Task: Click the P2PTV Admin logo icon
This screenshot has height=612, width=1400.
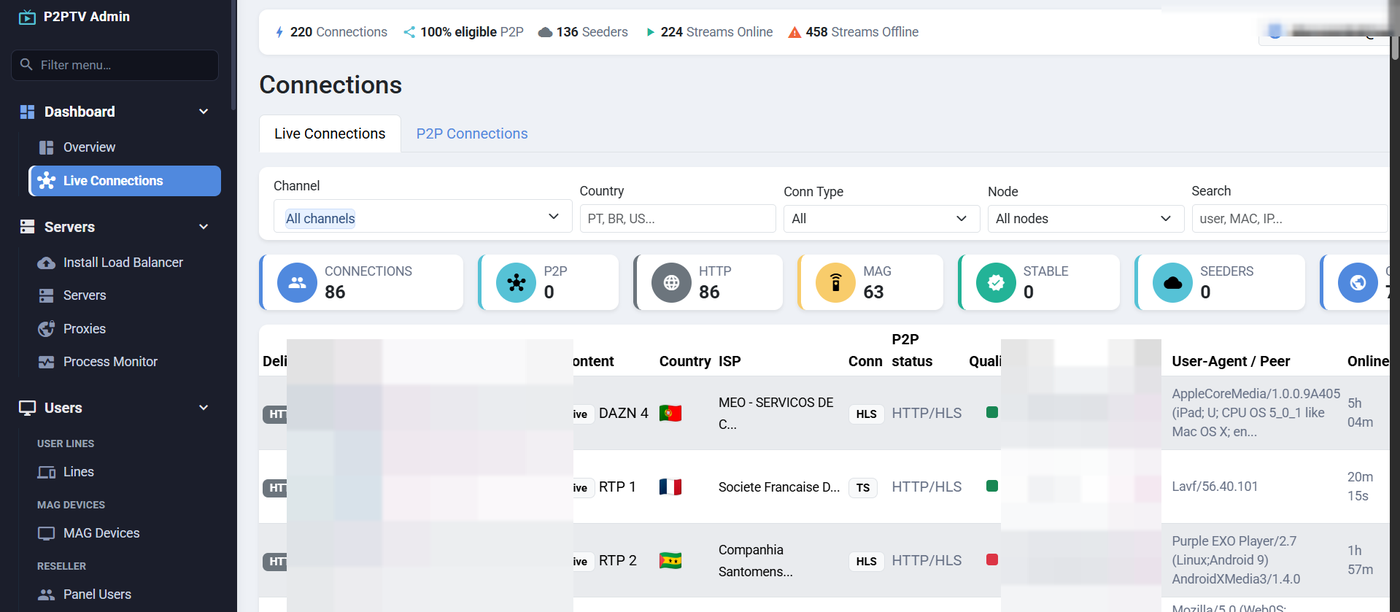Action: (x=27, y=17)
